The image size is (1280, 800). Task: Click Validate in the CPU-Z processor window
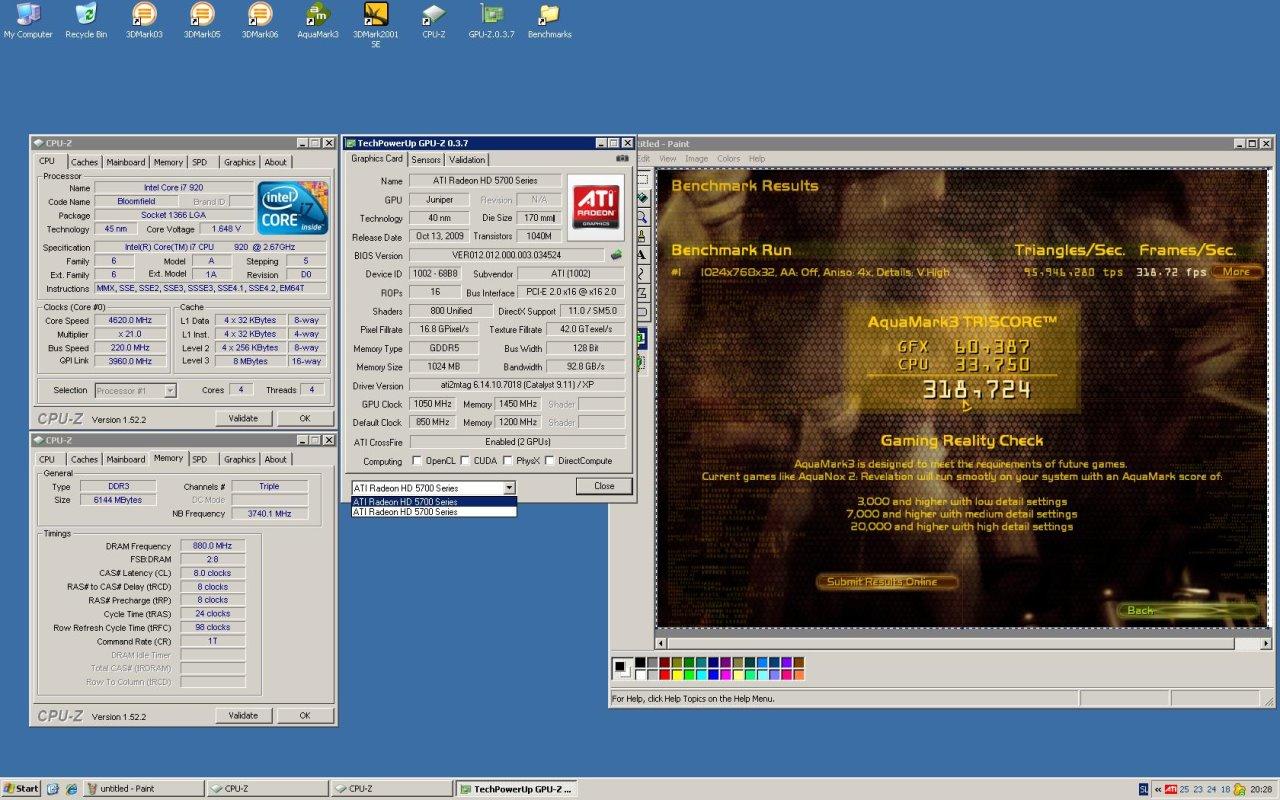(243, 418)
